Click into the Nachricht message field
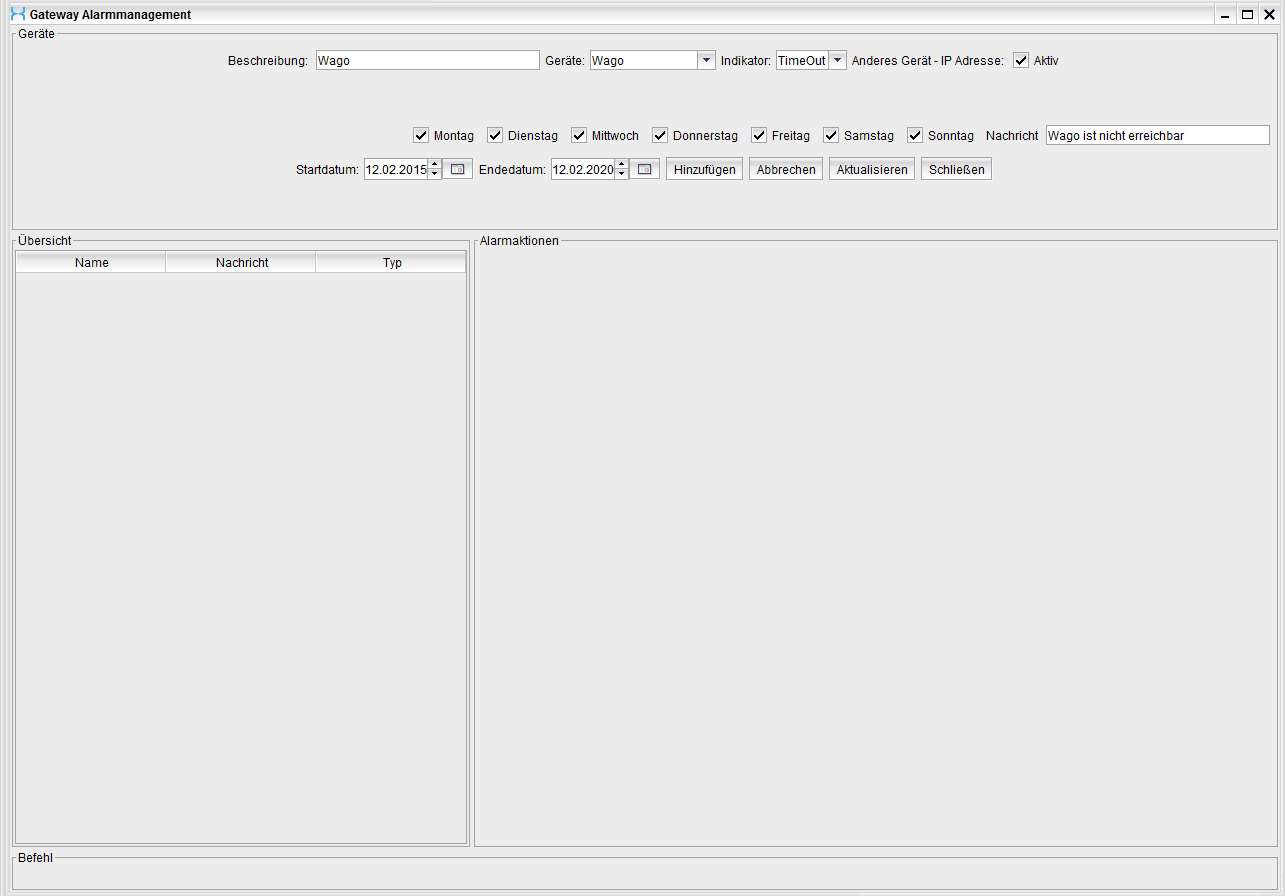 click(1156, 136)
